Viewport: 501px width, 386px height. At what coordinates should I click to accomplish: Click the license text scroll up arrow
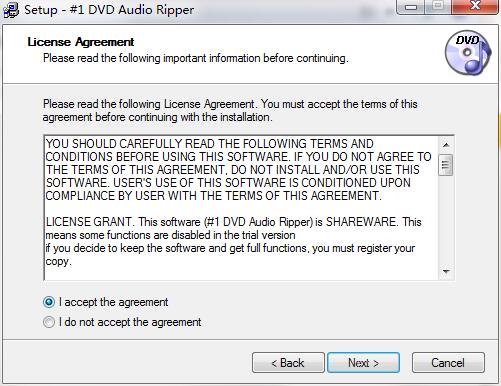coord(446,145)
